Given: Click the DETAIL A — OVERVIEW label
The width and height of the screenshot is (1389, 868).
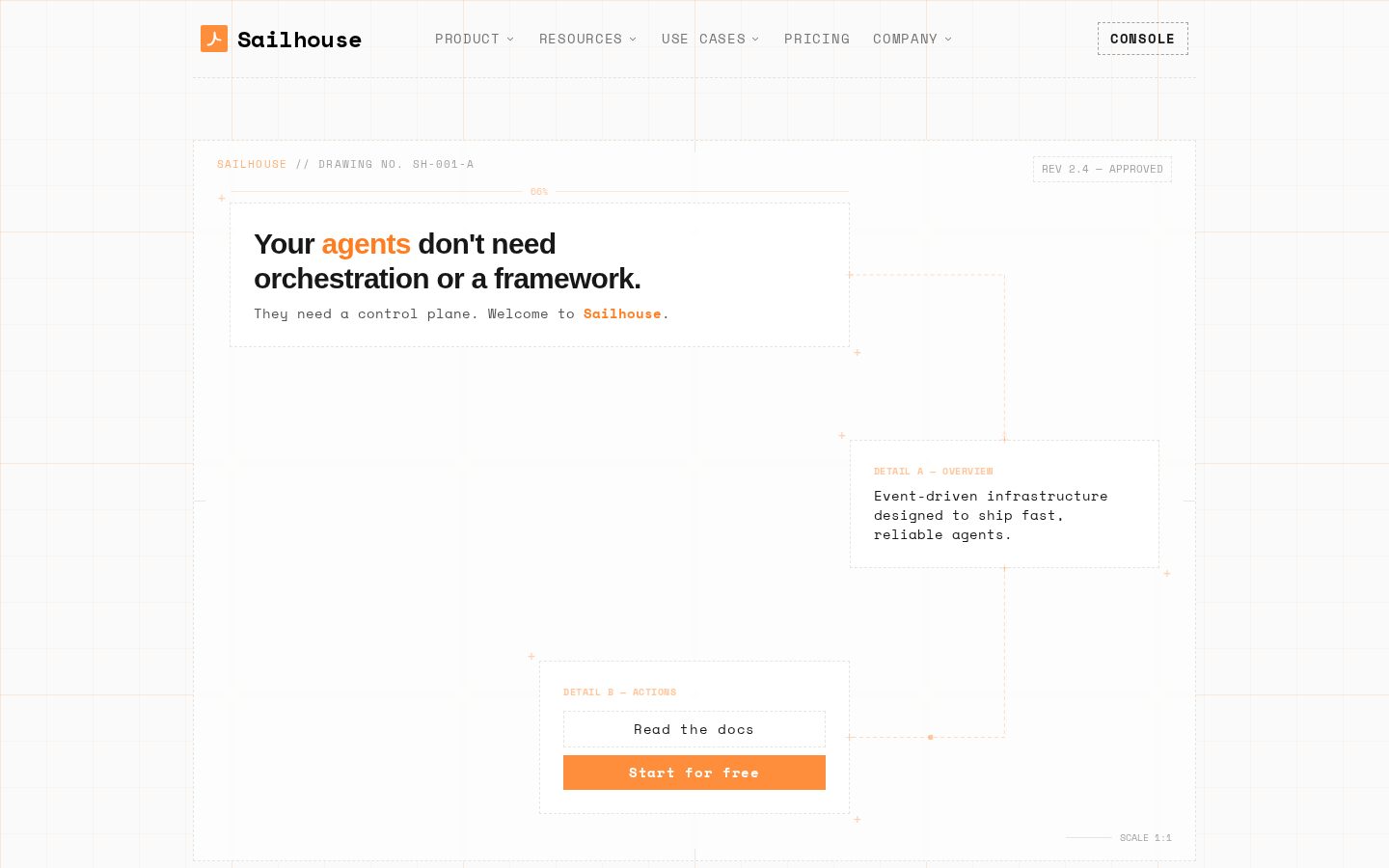Looking at the screenshot, I should [934, 472].
